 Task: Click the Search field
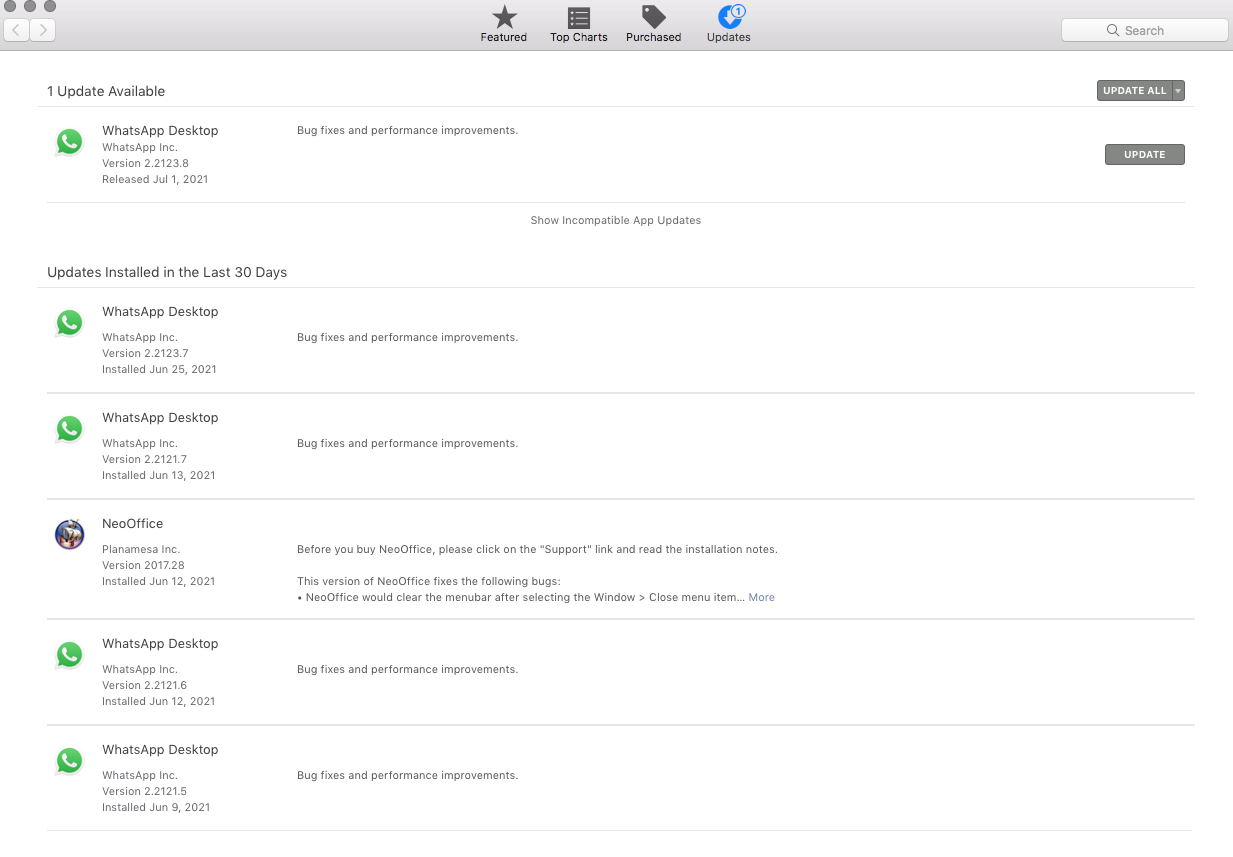(x=1144, y=30)
